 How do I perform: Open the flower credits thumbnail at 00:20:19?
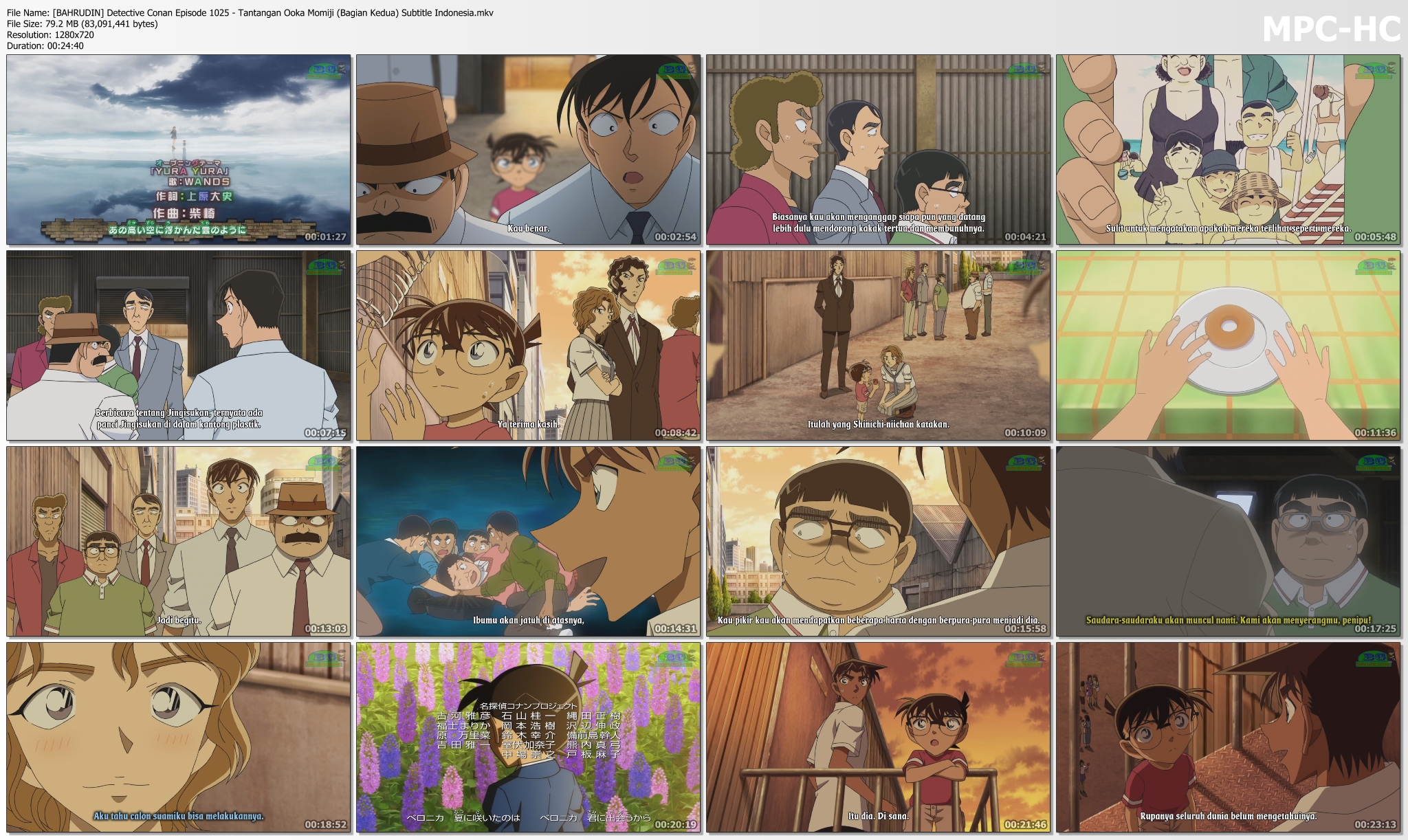[x=529, y=737]
